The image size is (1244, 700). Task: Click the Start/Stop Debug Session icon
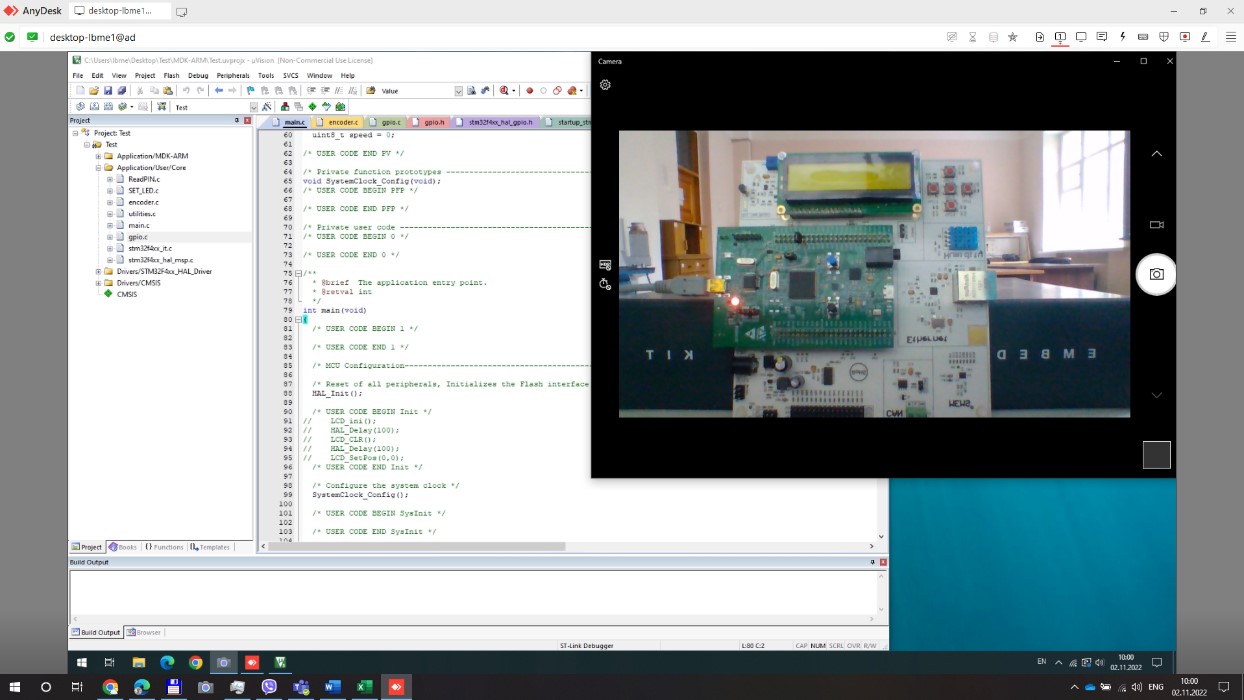click(x=503, y=91)
